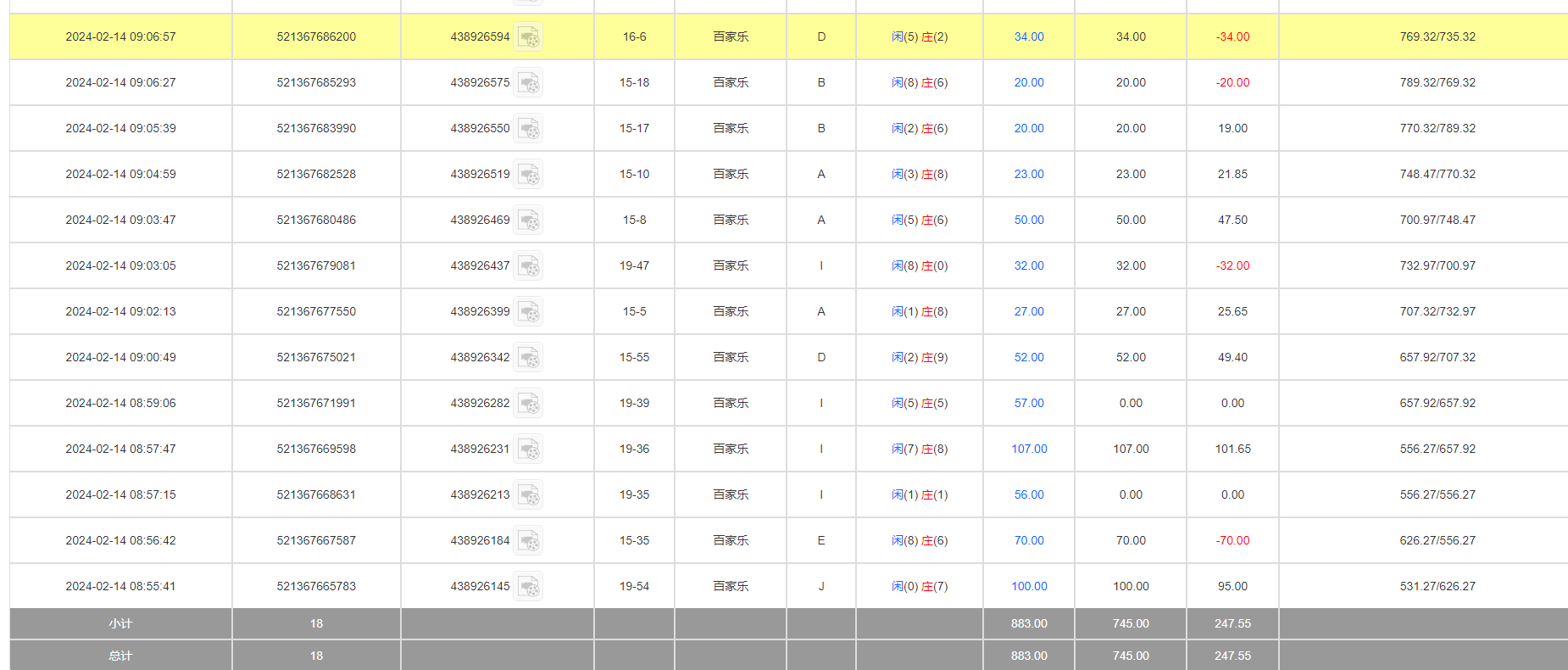View replay for round 438926437
This screenshot has width=1568, height=670.
pos(528,266)
